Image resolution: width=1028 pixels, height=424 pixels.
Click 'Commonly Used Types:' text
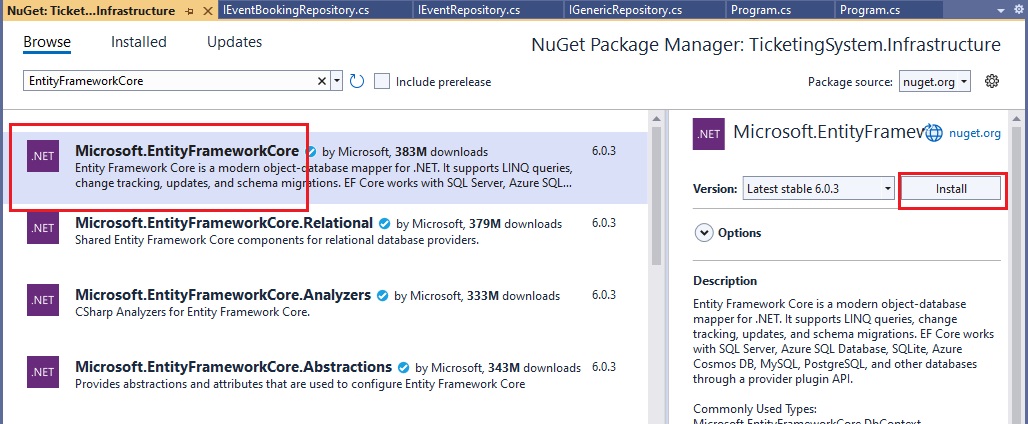[755, 409]
